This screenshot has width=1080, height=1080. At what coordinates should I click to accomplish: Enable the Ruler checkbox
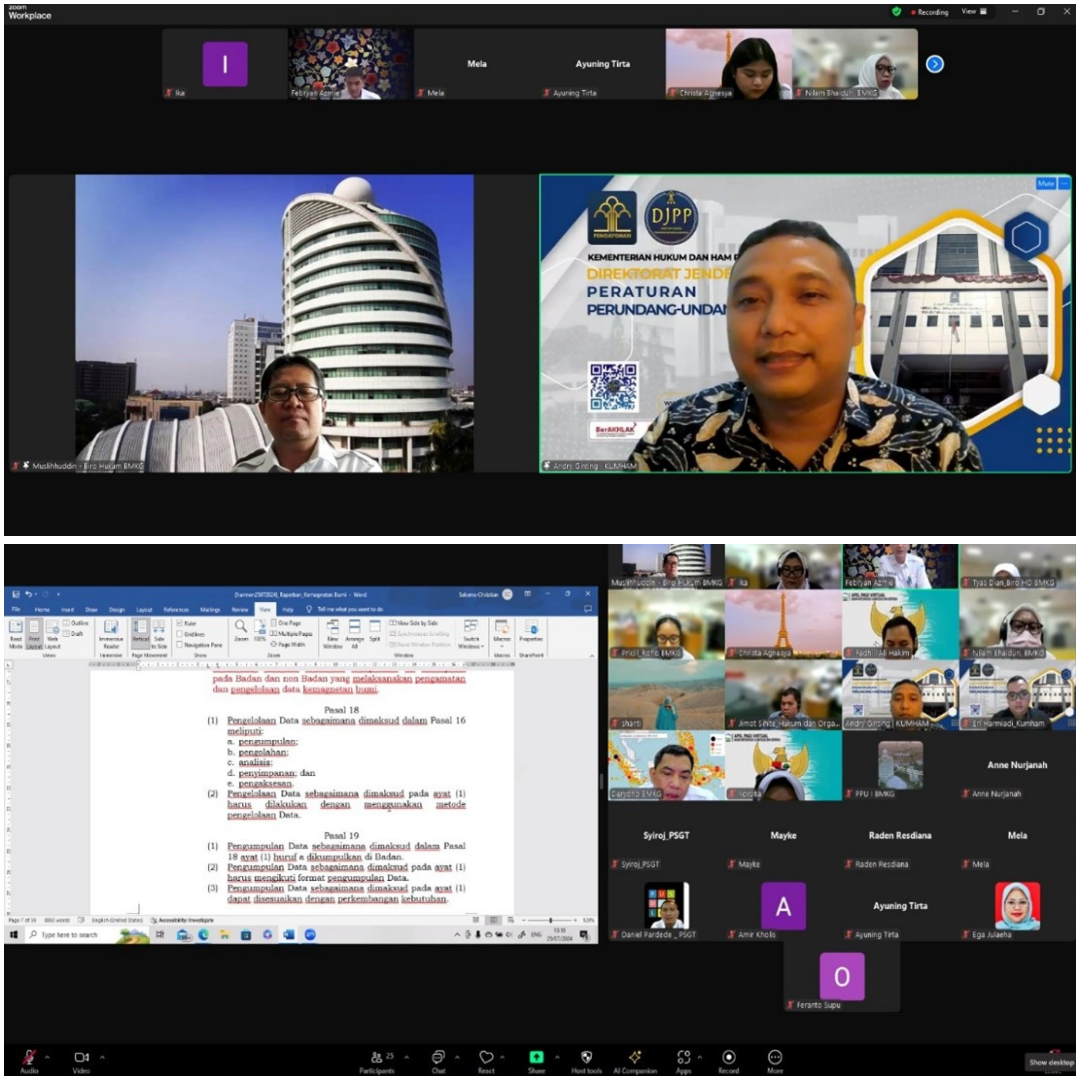point(180,623)
